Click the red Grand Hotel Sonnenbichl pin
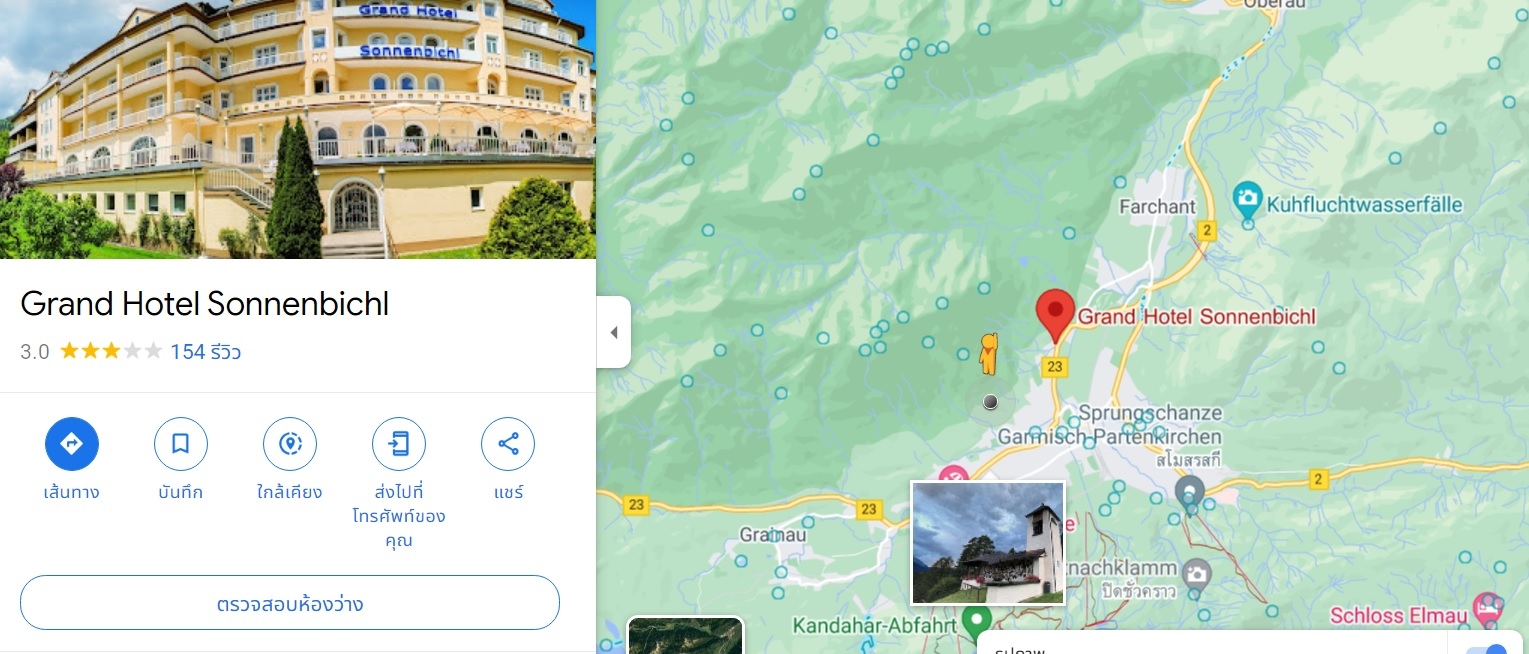1529x654 pixels. 1054,316
